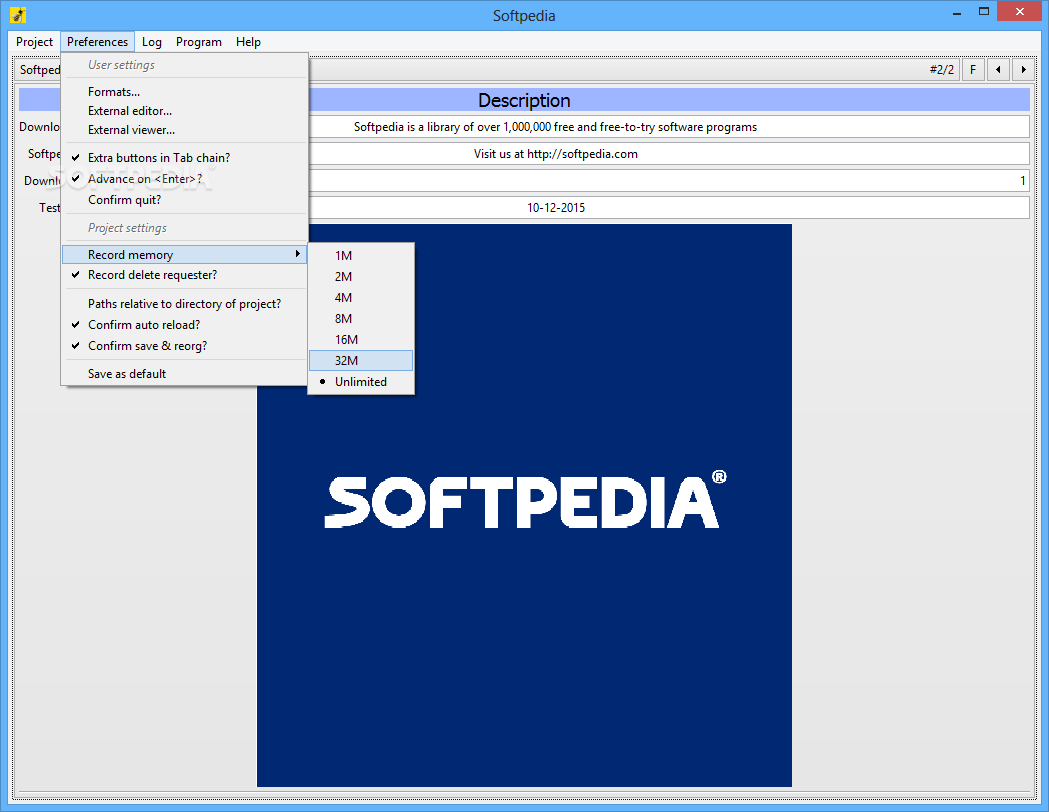Go to previous record with left arrow
This screenshot has width=1049, height=812.
(x=999, y=70)
